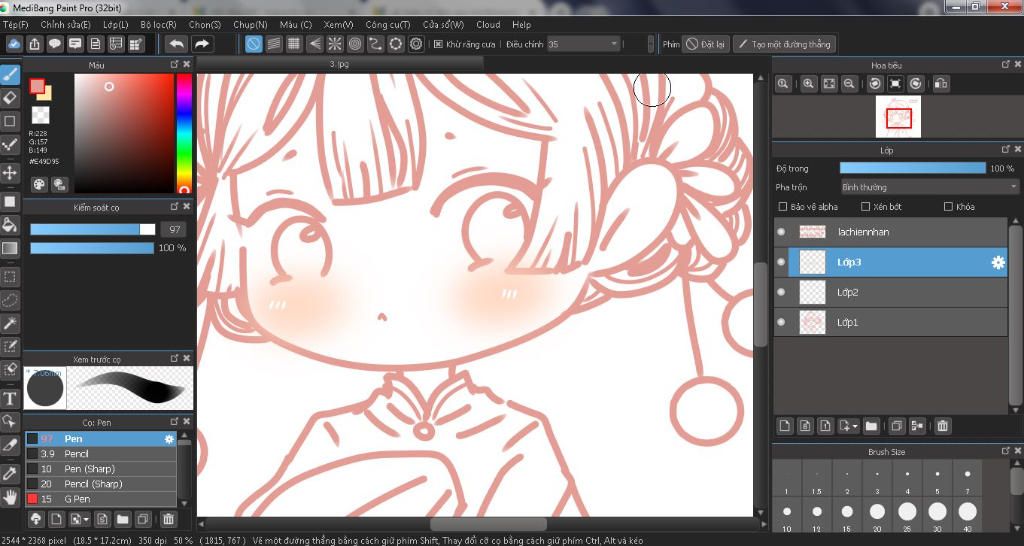
Task: Select the Eyedropper tool
Action: (x=10, y=474)
